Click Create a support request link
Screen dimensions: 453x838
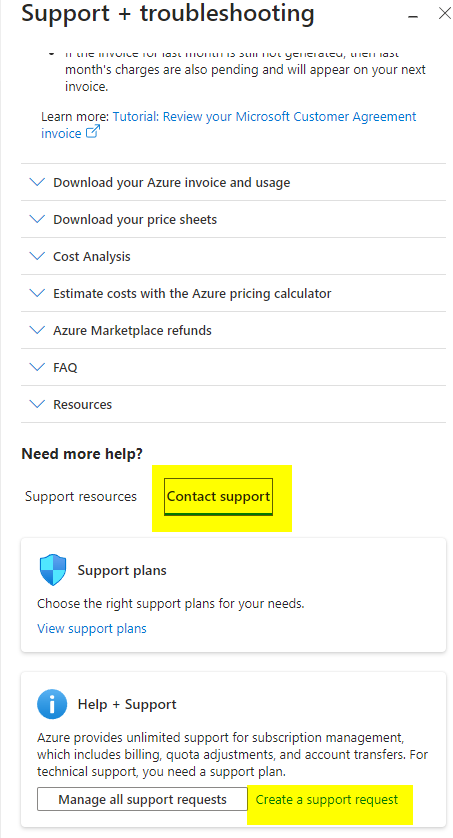pos(327,800)
